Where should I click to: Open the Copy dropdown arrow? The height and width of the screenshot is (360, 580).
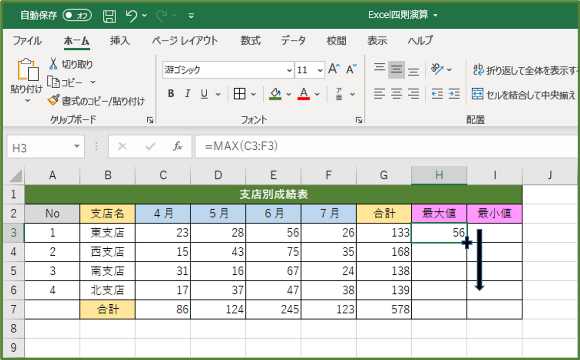[93, 82]
